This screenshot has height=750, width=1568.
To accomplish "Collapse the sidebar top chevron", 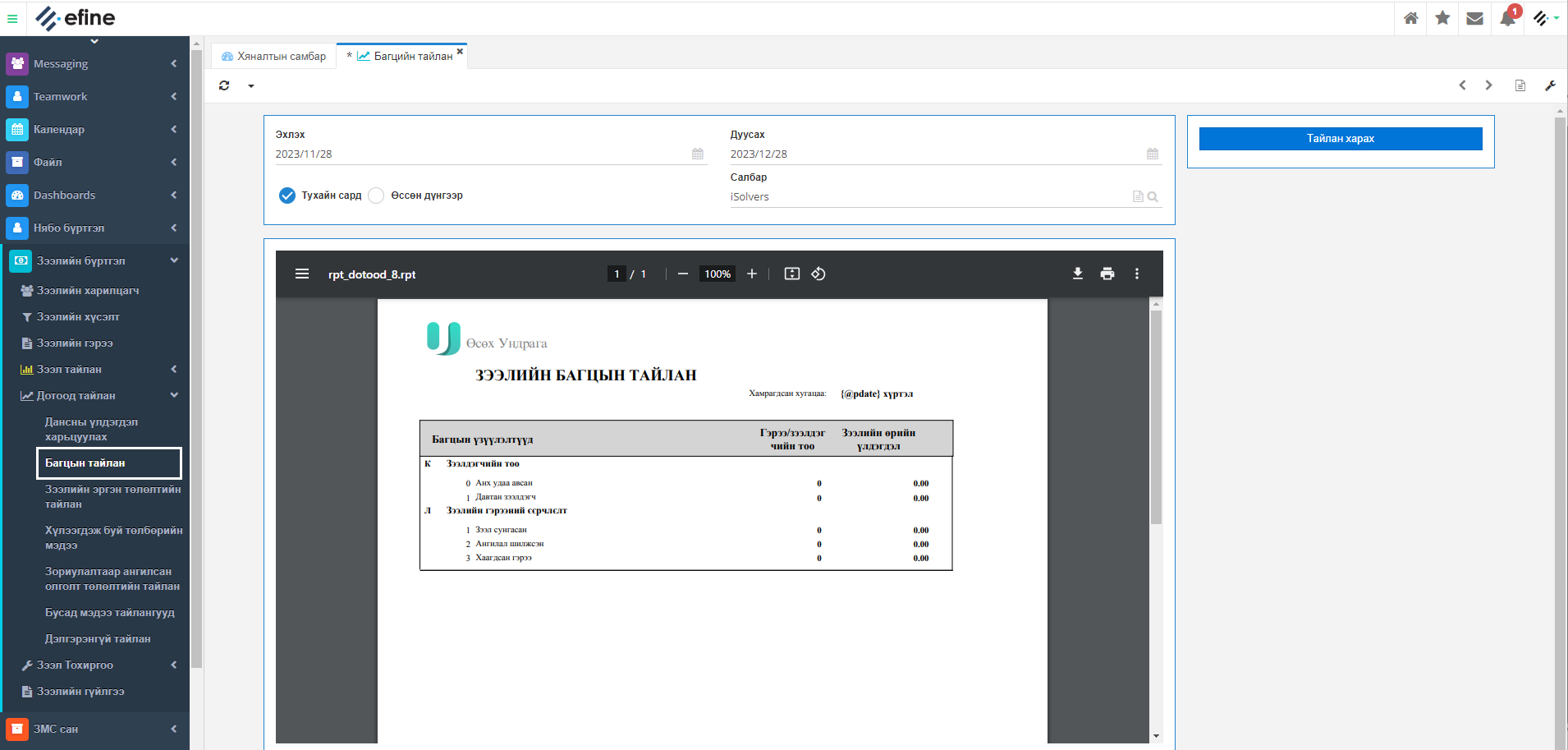I will click(94, 41).
